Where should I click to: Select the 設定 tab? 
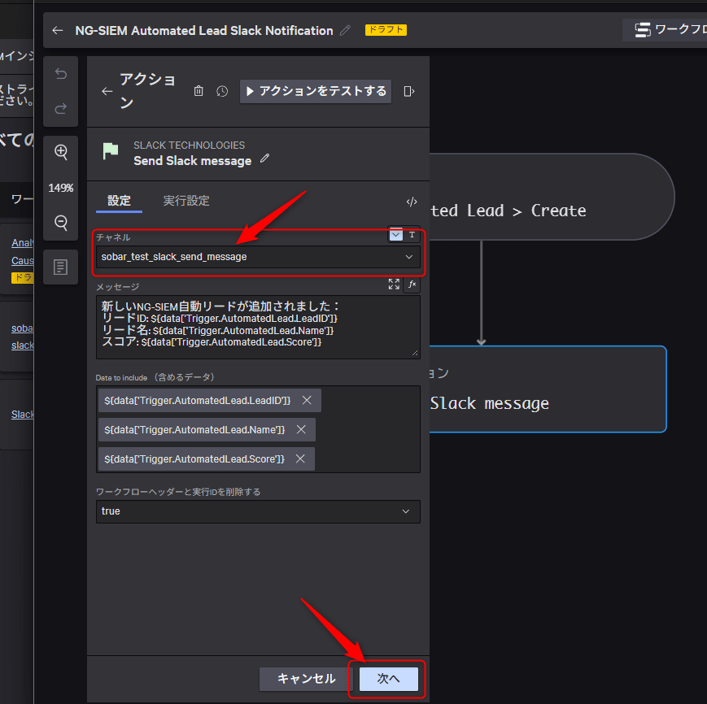tap(119, 201)
